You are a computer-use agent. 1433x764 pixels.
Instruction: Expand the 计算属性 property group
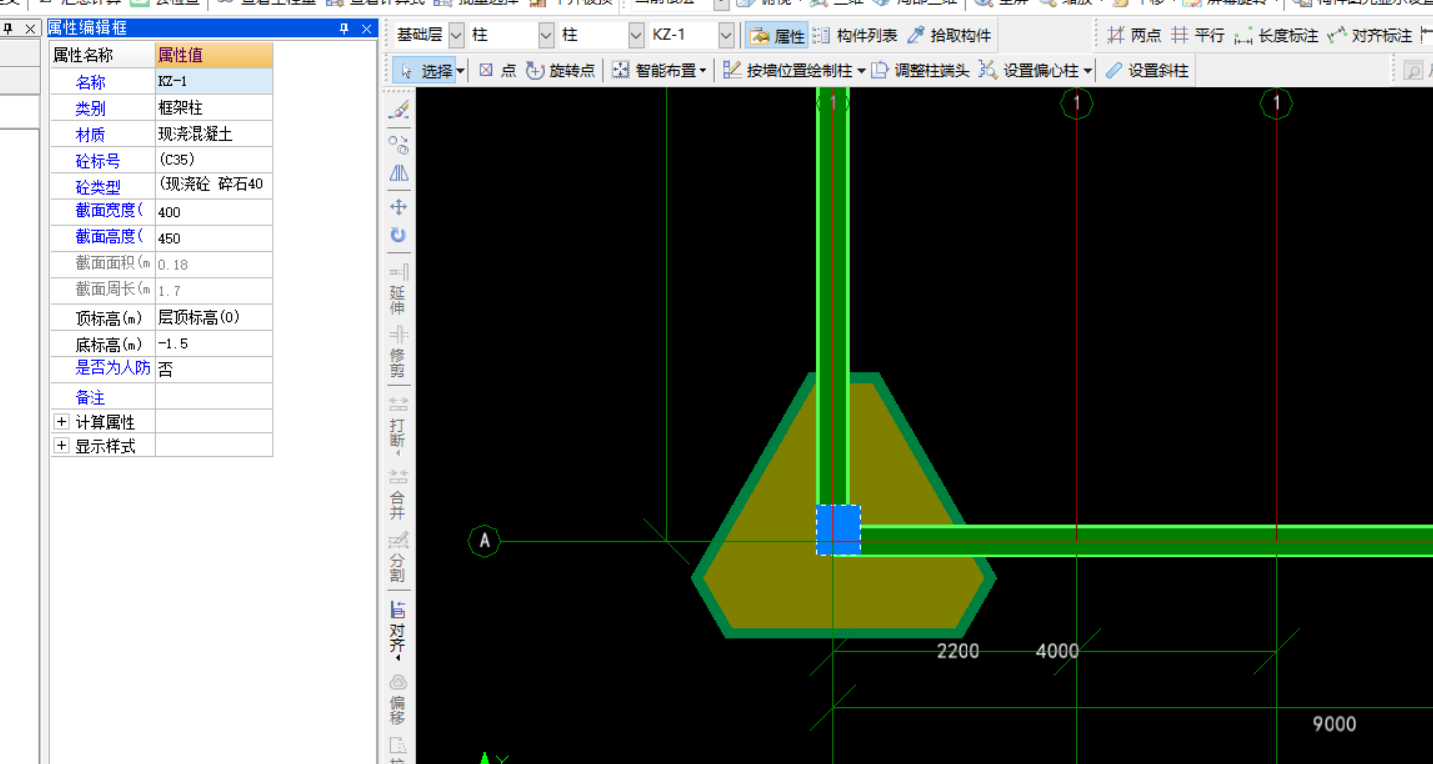(62, 422)
